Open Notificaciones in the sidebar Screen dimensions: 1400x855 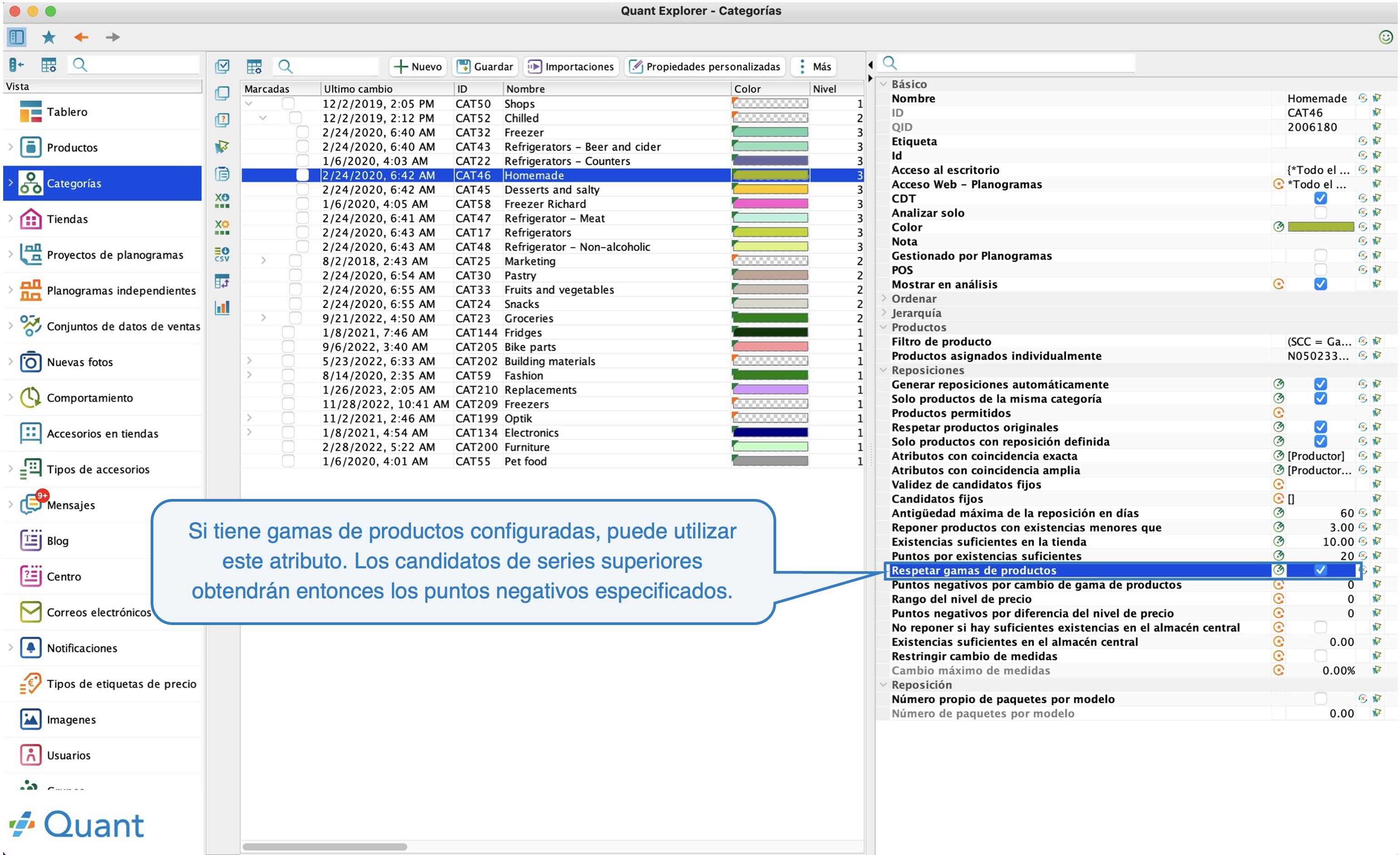click(102, 648)
